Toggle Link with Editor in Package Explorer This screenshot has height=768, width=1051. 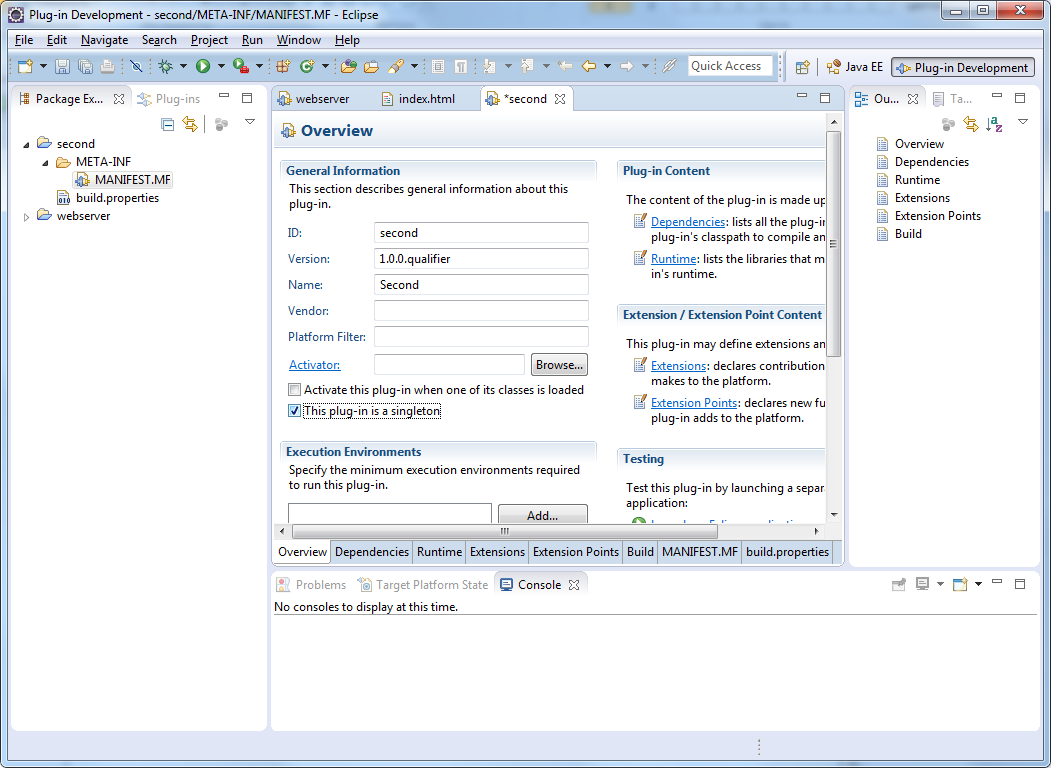click(190, 124)
